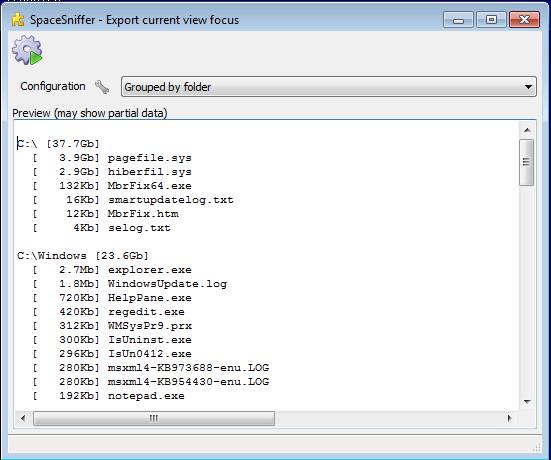Minimize the SpaceSniffer export window
Image resolution: width=551 pixels, height=460 pixels.
point(458,20)
